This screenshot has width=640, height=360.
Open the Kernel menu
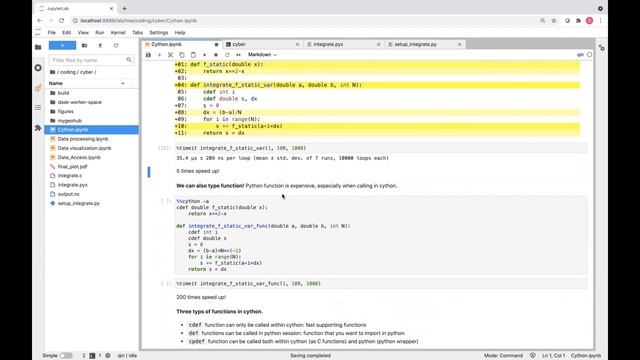click(118, 33)
